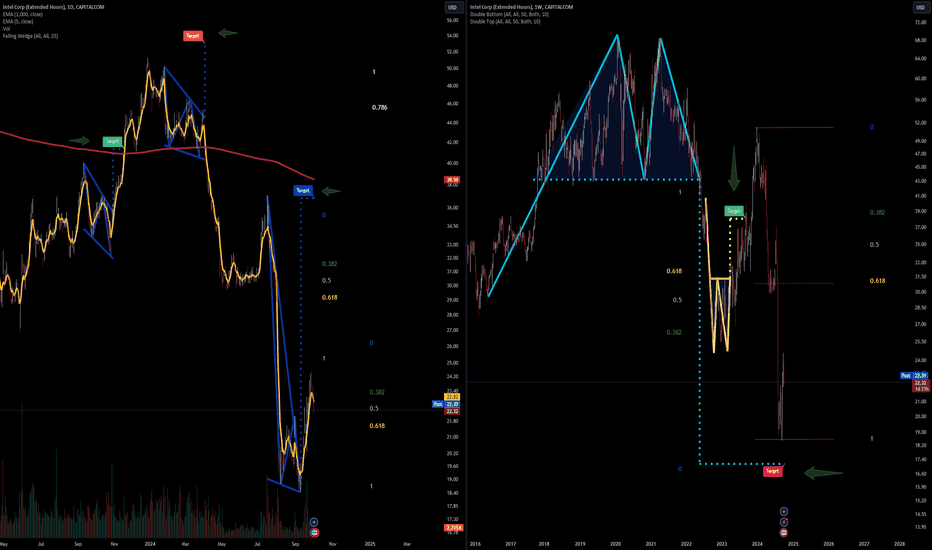Click the 13.95 price tick on right axis

tap(920, 527)
